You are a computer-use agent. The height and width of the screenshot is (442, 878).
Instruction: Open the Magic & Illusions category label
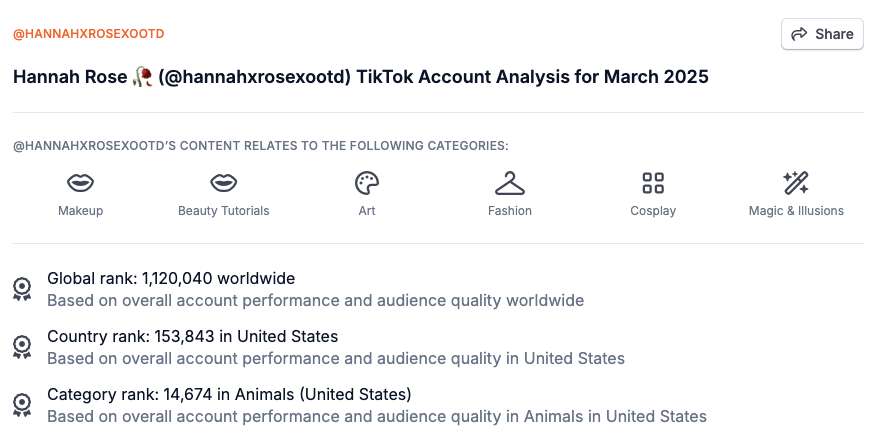coord(796,211)
